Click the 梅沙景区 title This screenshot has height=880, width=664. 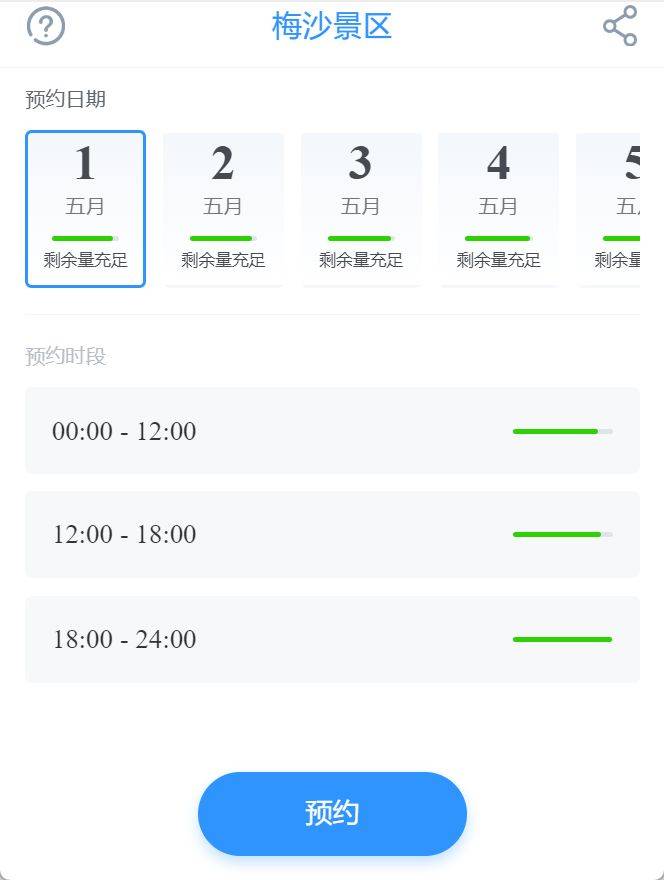click(x=332, y=26)
